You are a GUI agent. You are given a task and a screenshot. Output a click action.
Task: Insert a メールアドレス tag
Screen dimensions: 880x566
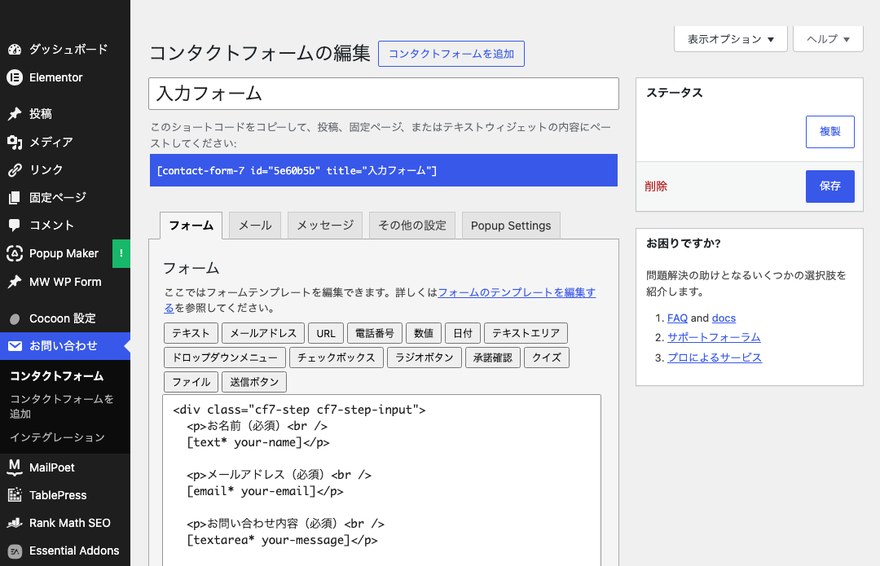pyautogui.click(x=263, y=333)
